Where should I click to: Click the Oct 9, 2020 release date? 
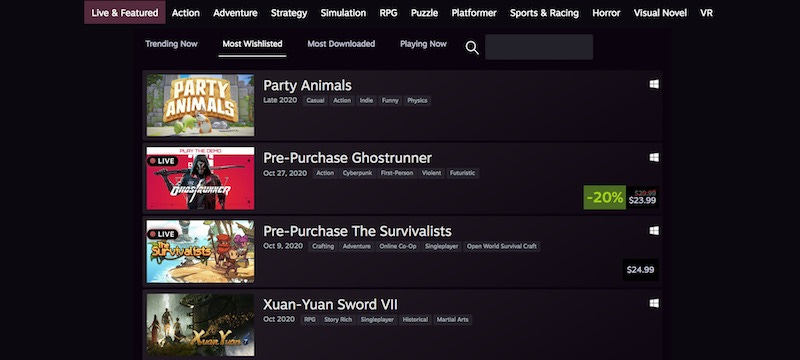pos(283,246)
